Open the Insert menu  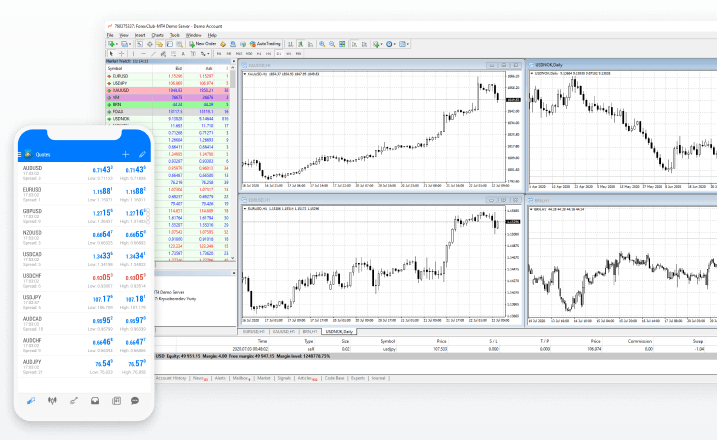coord(140,35)
